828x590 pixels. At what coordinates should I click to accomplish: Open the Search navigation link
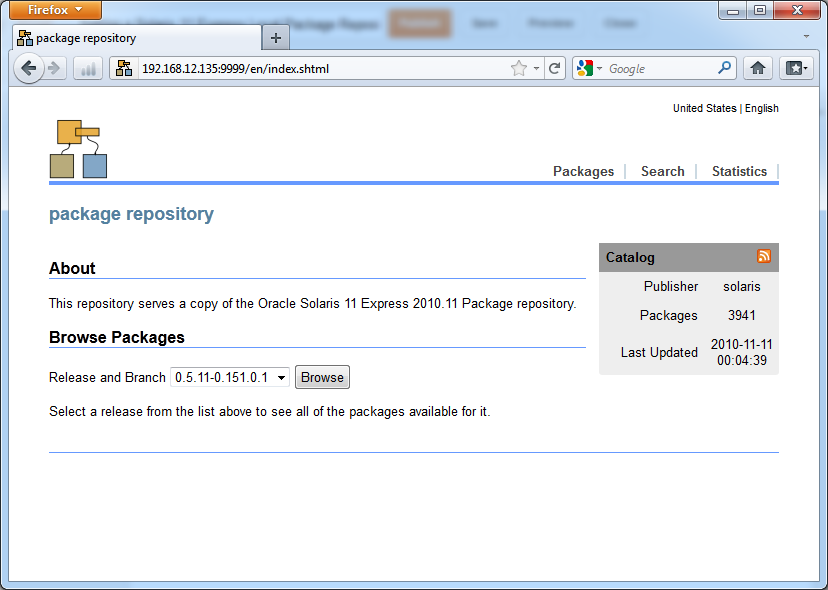click(x=662, y=171)
